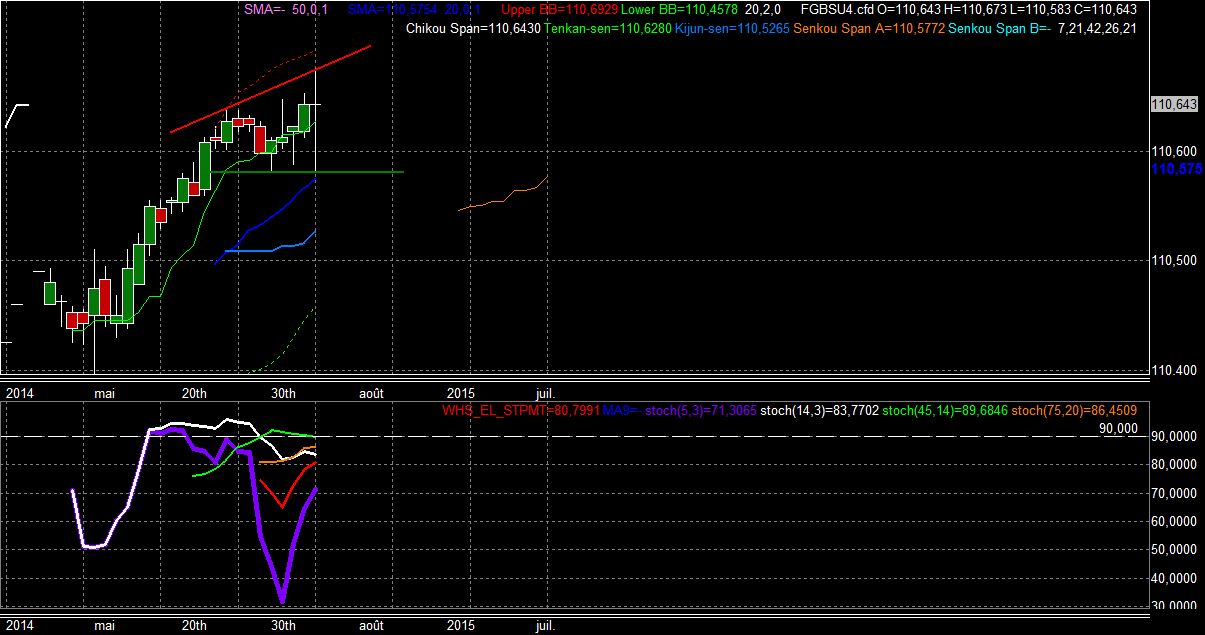This screenshot has width=1205, height=635.
Task: Select the green horizontal support line
Action: [307, 172]
